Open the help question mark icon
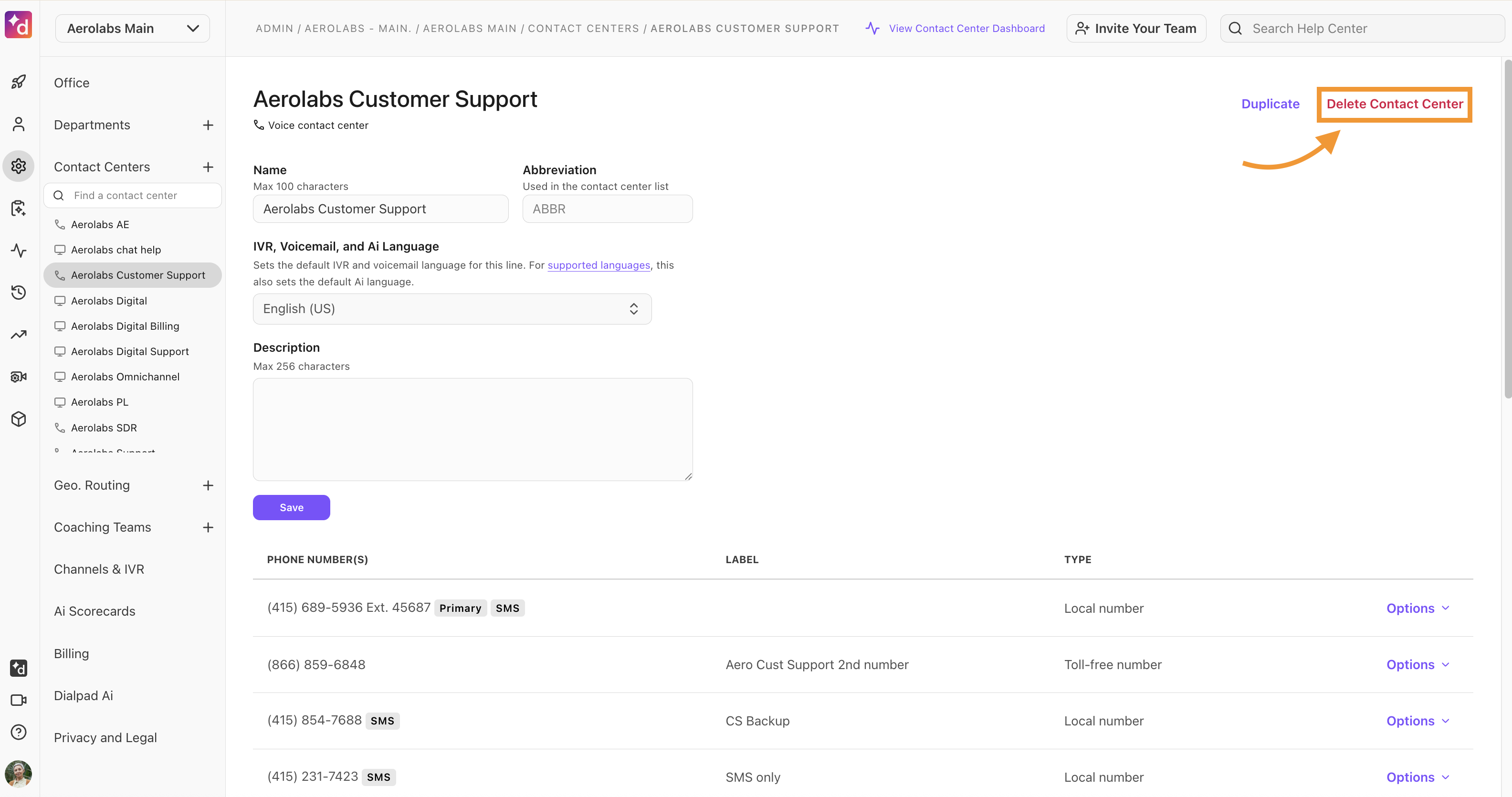This screenshot has width=1512, height=797. tap(19, 732)
